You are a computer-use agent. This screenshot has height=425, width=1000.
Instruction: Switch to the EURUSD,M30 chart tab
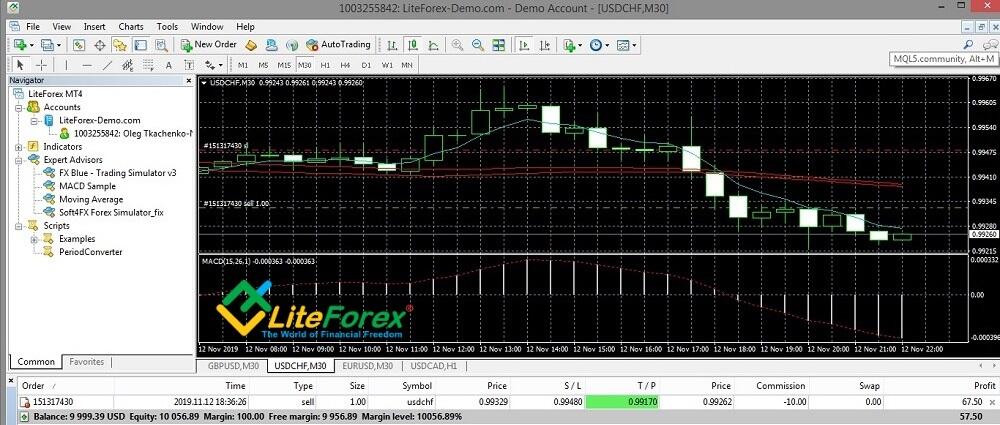367,366
